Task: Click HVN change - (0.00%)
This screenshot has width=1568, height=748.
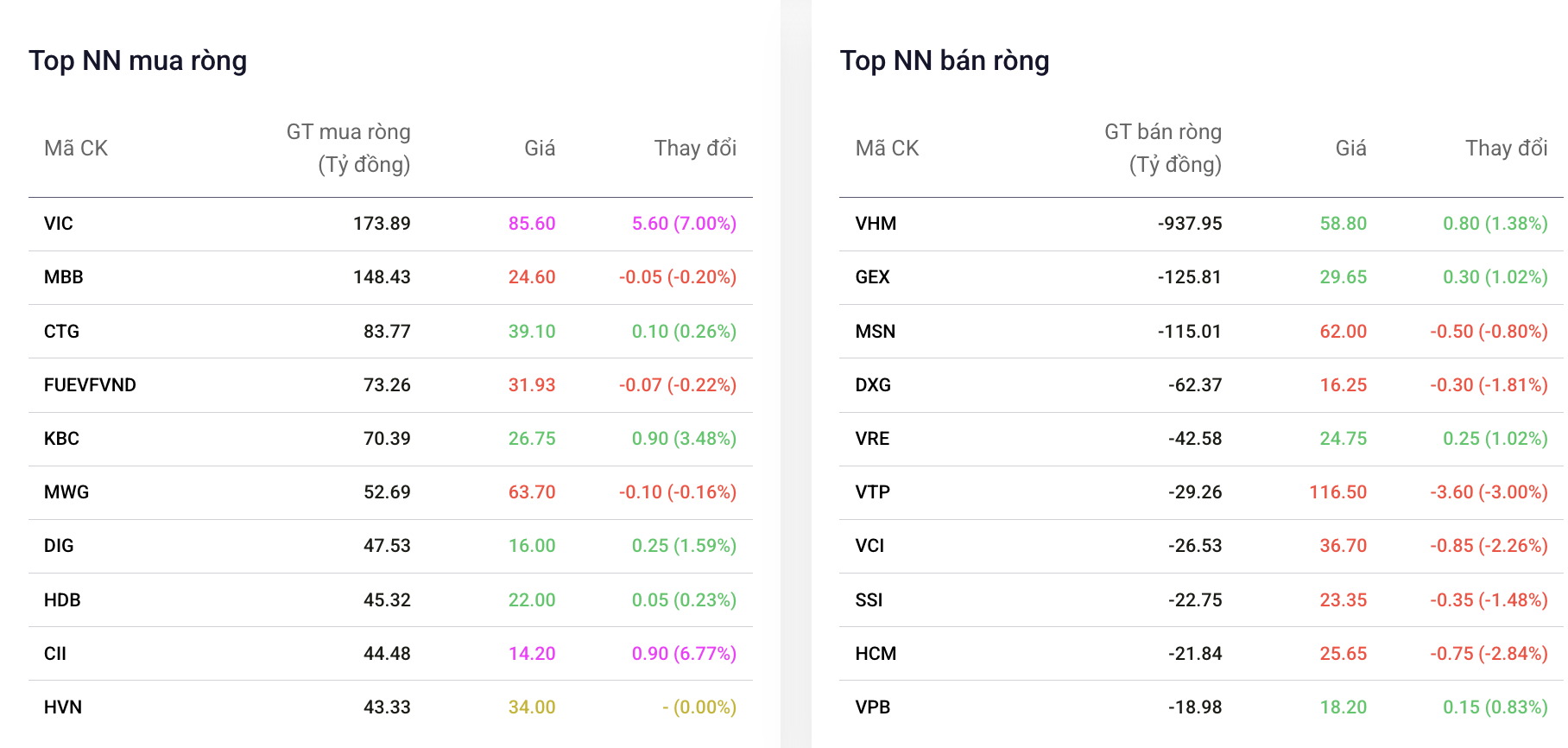Action: coord(699,707)
